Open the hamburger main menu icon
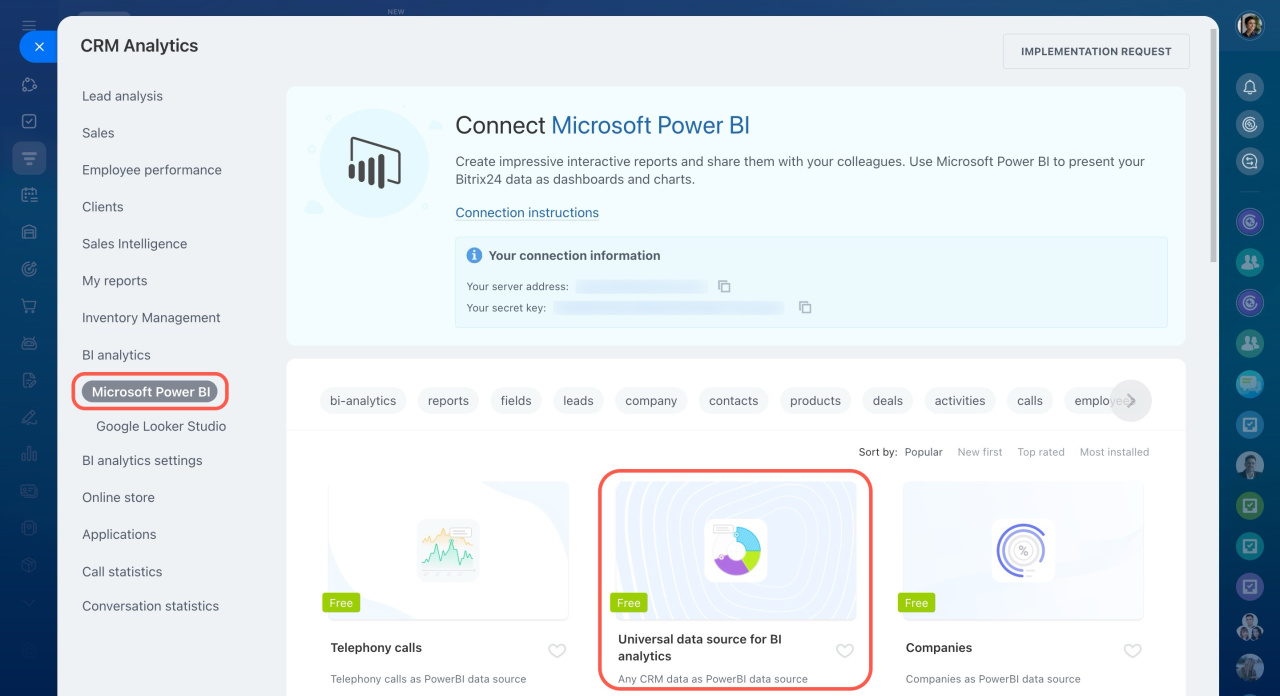1280x696 pixels. tap(29, 25)
